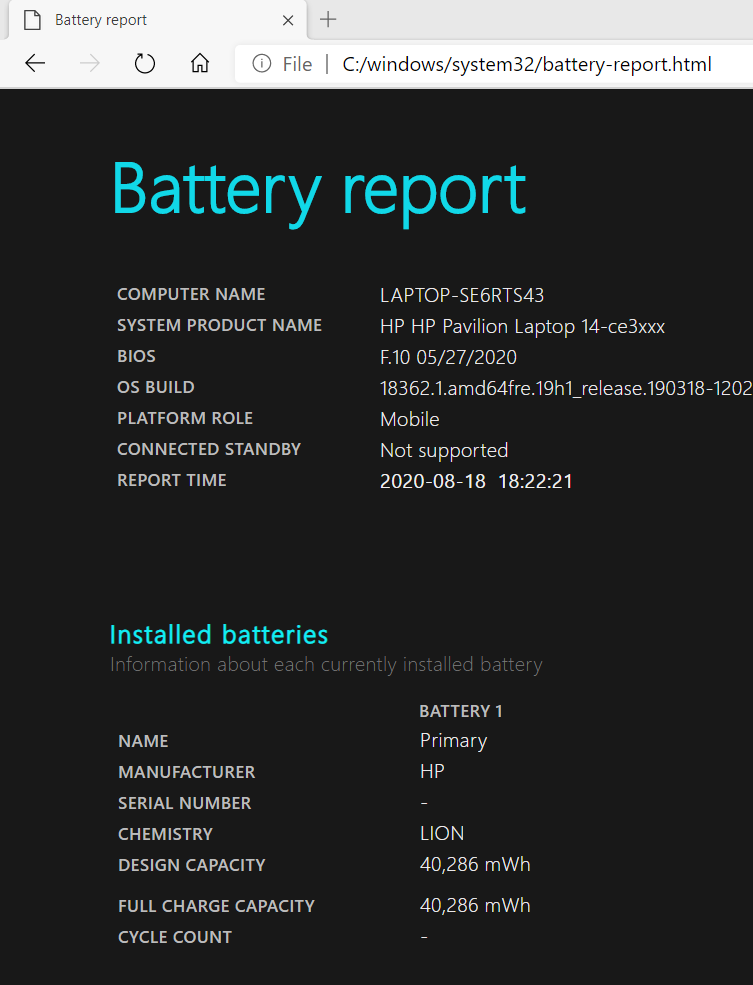This screenshot has height=985, width=753.
Task: Select the Battery report browser tab
Action: 158,20
